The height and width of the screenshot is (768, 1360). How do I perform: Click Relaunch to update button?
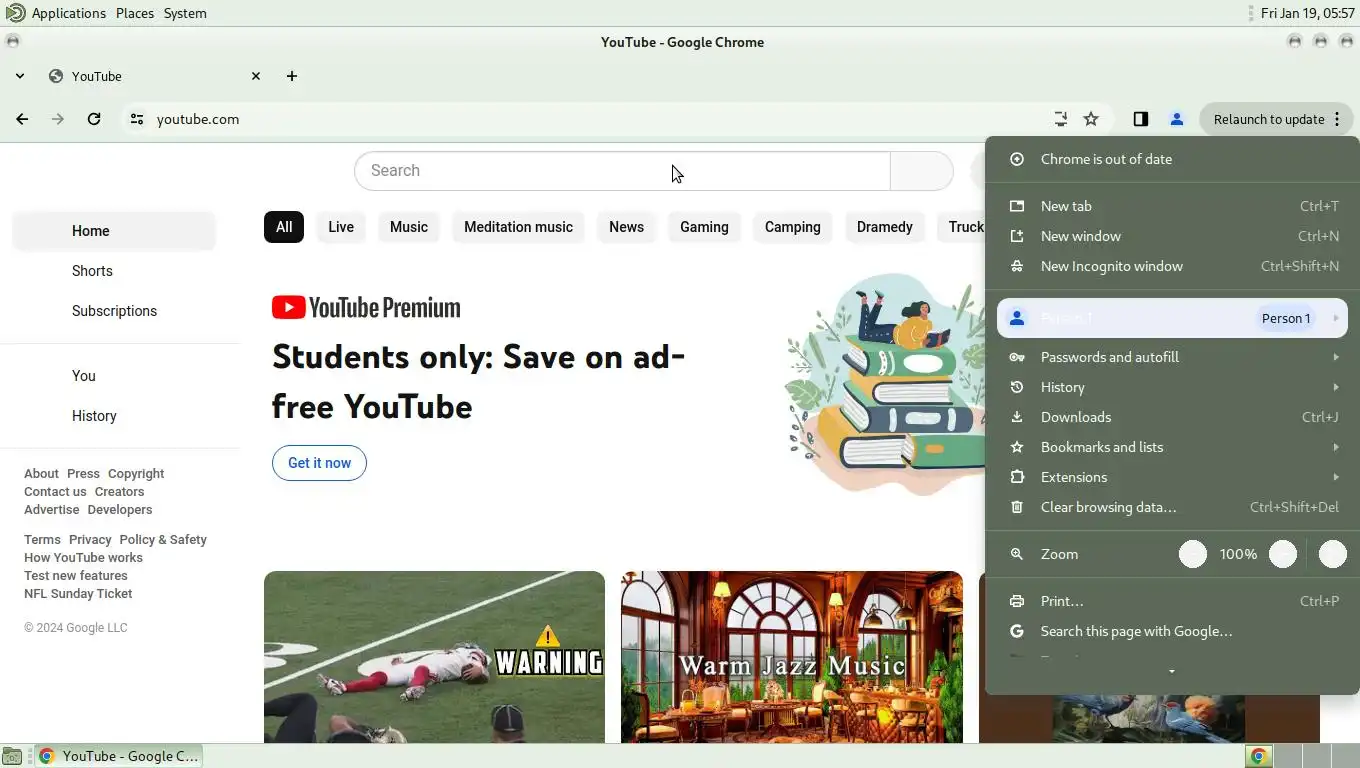tap(1277, 119)
